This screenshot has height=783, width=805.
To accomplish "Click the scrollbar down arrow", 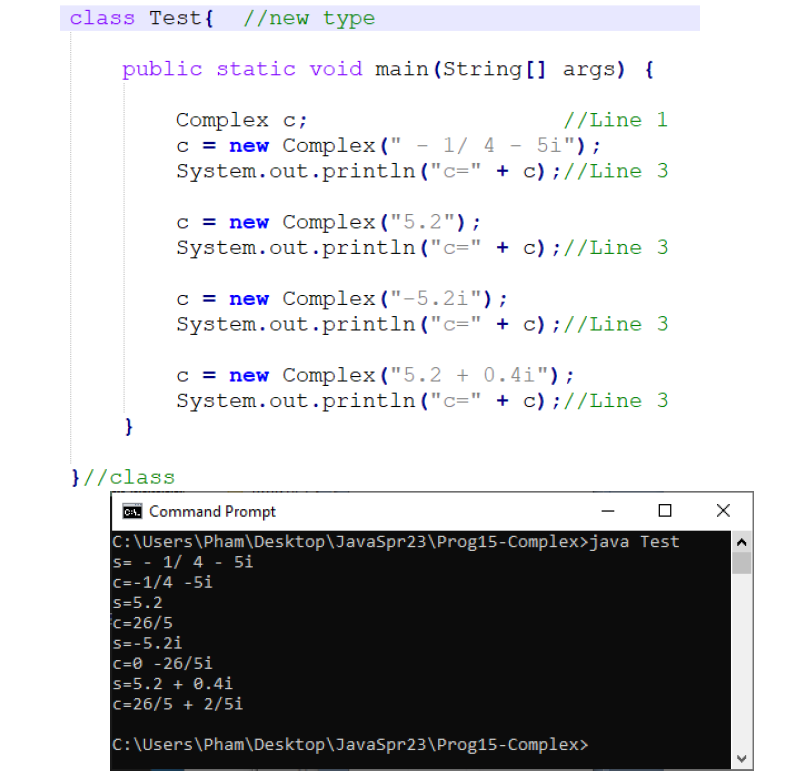I will coord(742,758).
